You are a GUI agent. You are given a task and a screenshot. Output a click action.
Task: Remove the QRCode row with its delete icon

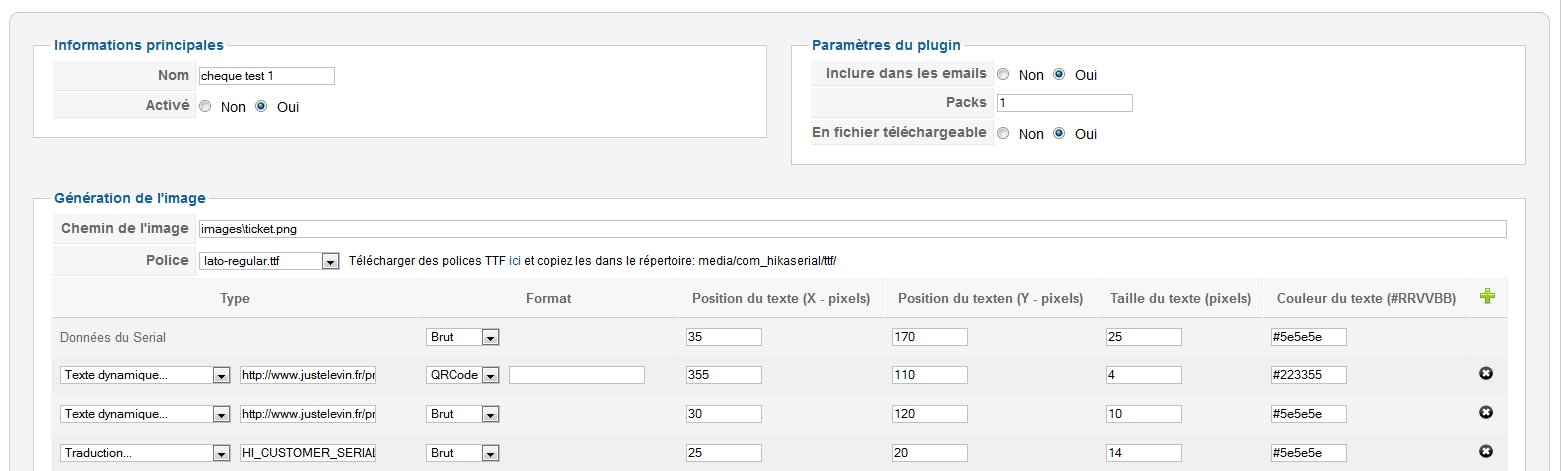coord(1486,374)
